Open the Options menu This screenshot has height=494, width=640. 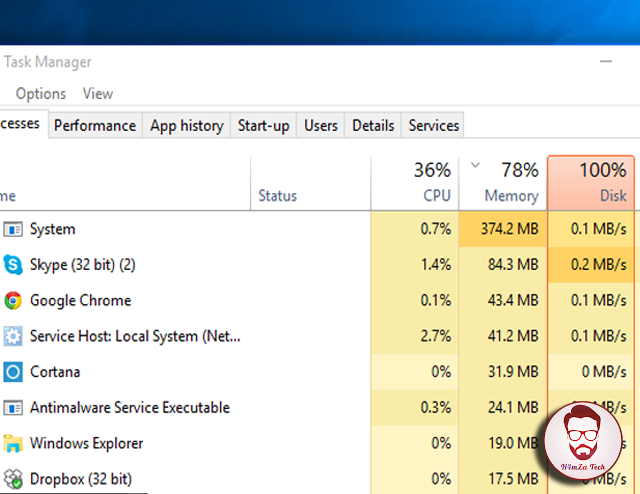(41, 93)
